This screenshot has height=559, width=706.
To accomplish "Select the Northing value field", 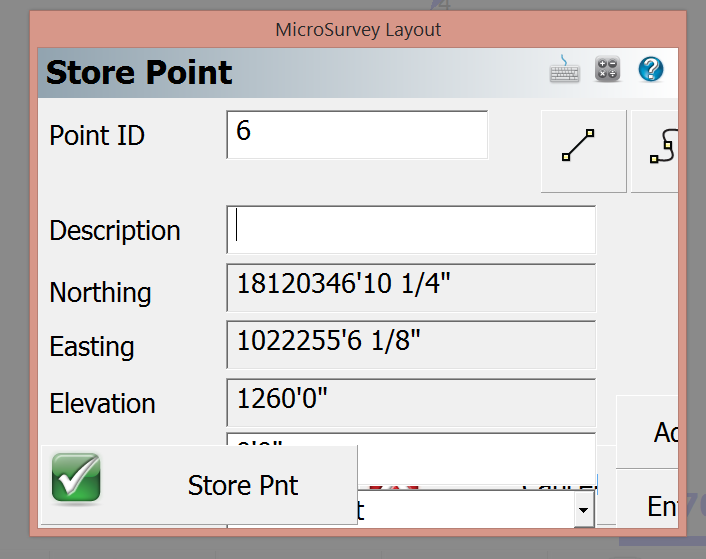I will click(411, 288).
